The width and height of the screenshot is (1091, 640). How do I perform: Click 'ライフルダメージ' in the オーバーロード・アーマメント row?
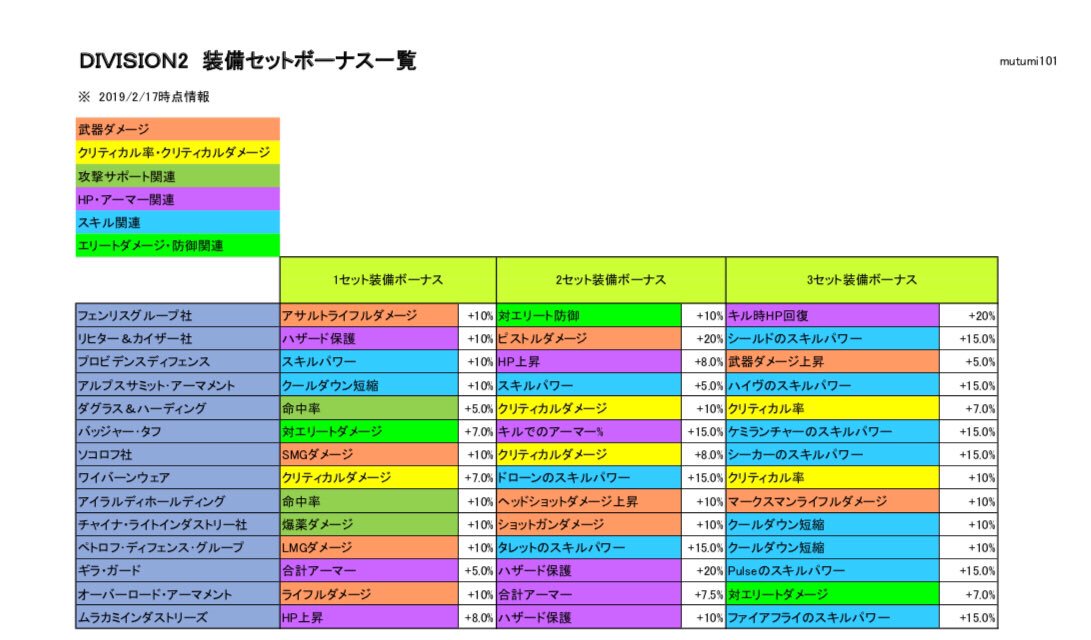pos(369,594)
